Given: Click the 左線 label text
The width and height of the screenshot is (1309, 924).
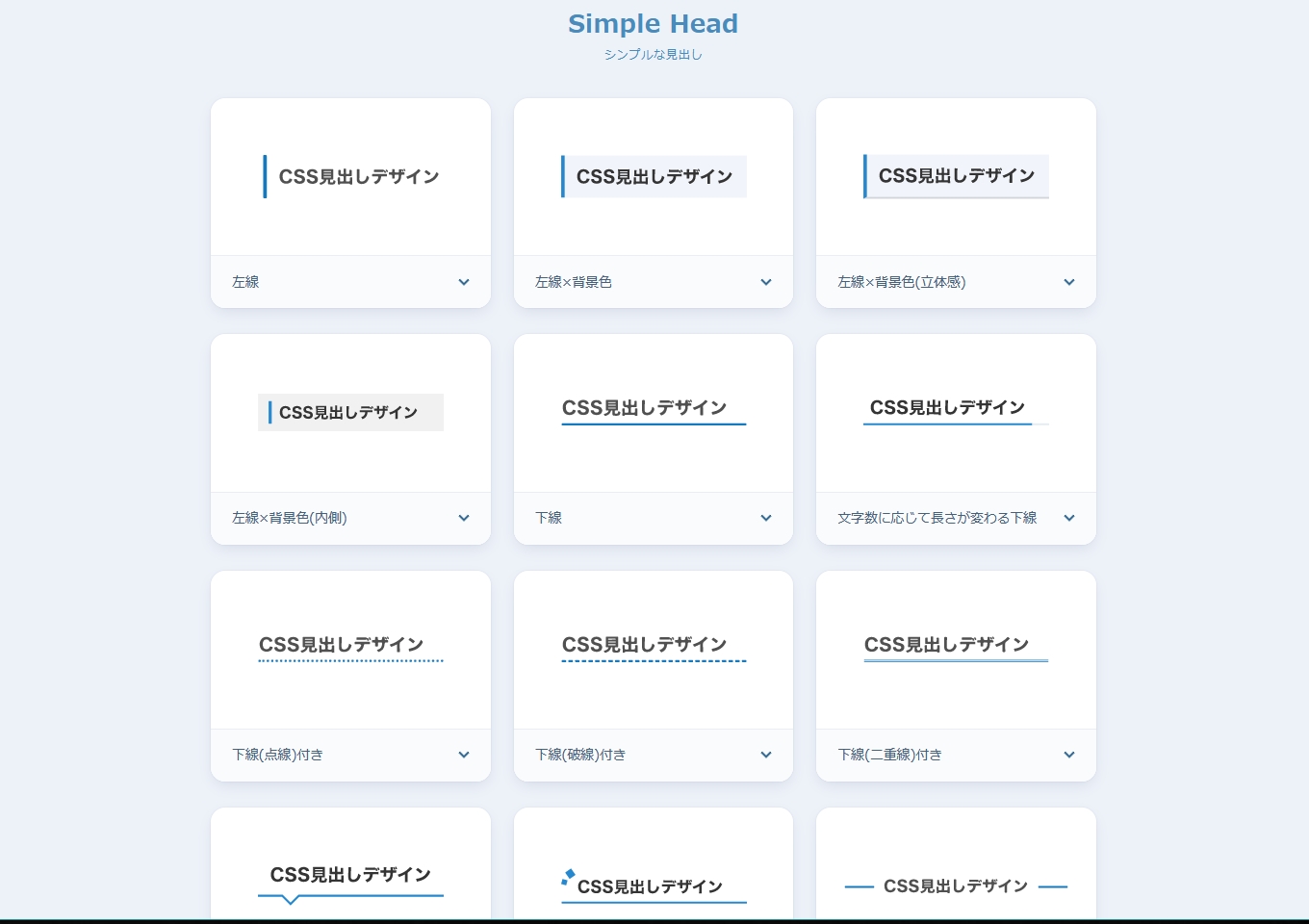Looking at the screenshot, I should click(x=245, y=282).
